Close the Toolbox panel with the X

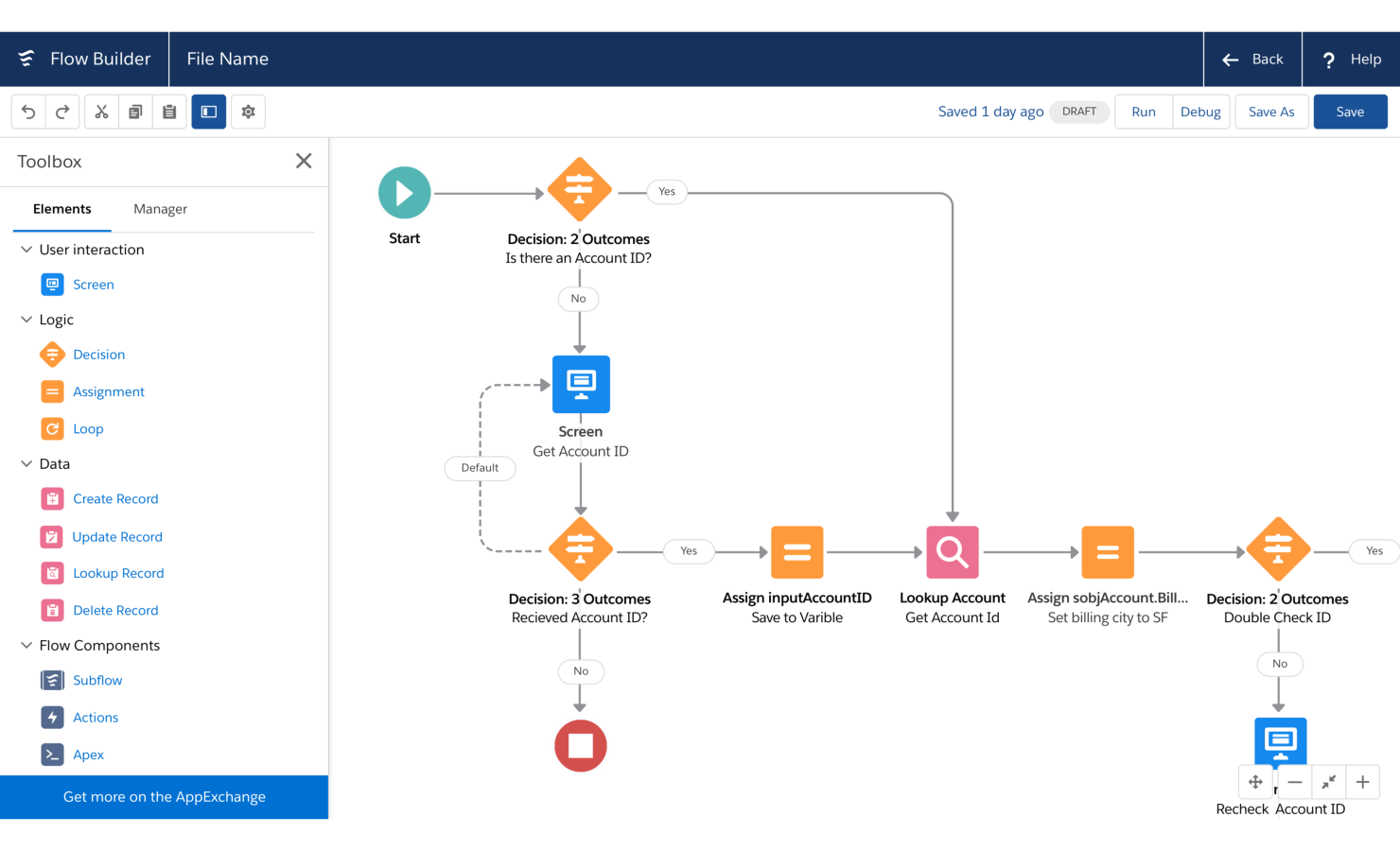304,161
